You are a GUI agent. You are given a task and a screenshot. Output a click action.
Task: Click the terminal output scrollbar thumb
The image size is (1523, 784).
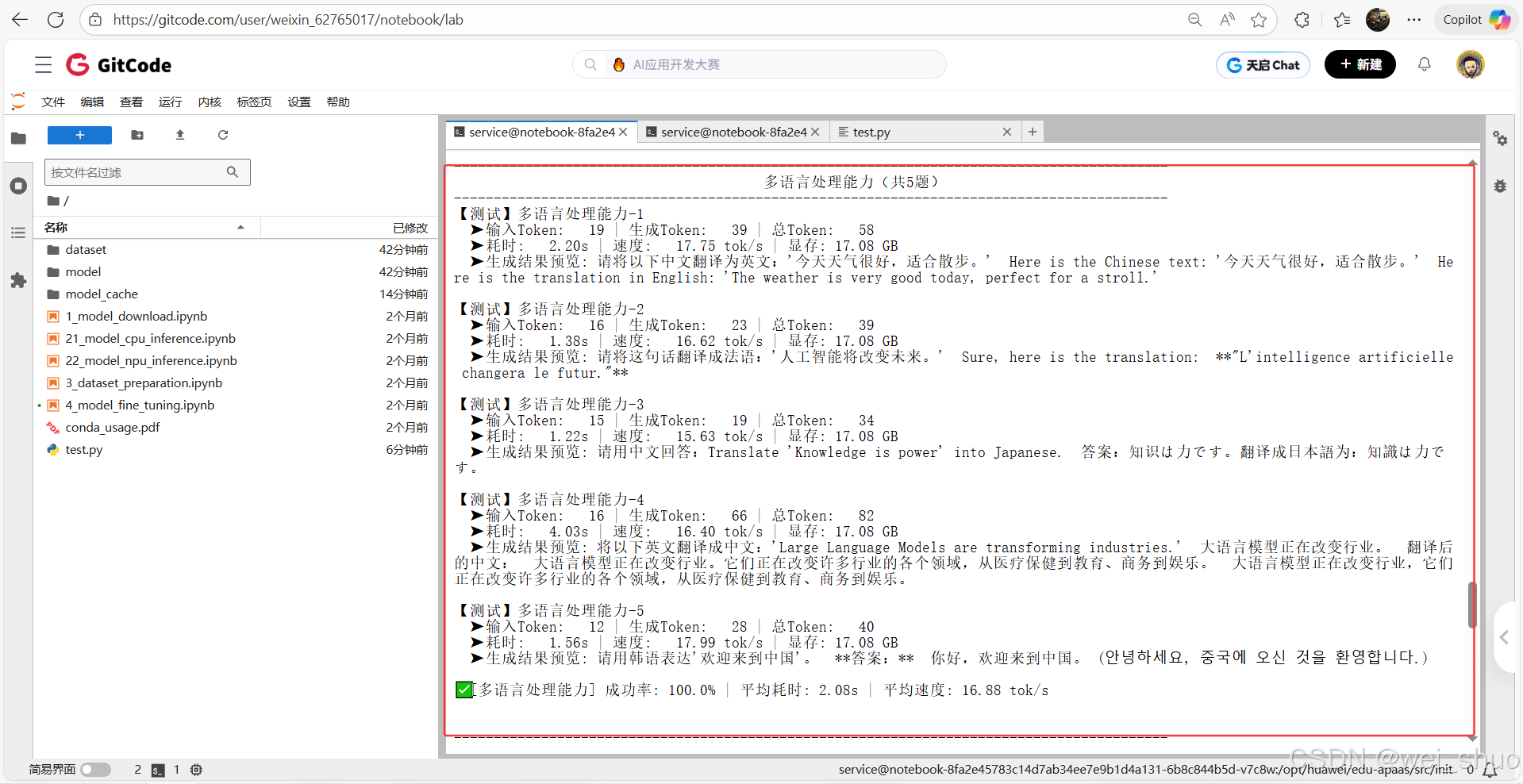(x=1472, y=605)
